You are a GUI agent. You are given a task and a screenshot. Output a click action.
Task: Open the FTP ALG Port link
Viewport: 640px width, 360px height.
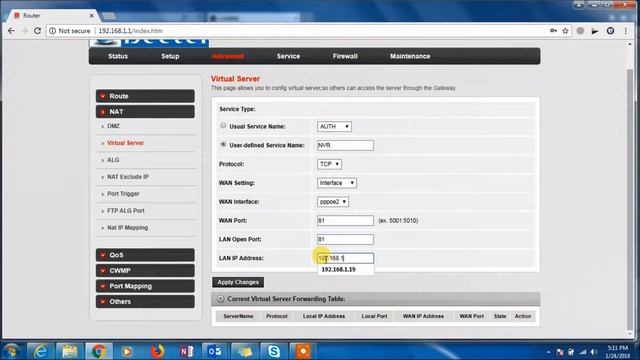tap(126, 211)
